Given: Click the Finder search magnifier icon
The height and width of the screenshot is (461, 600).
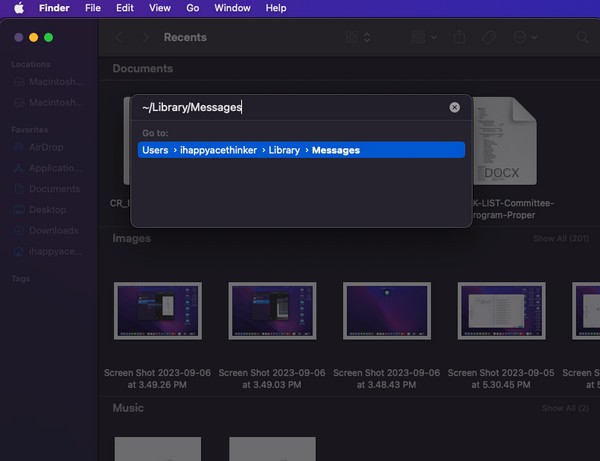Looking at the screenshot, I should pos(582,37).
